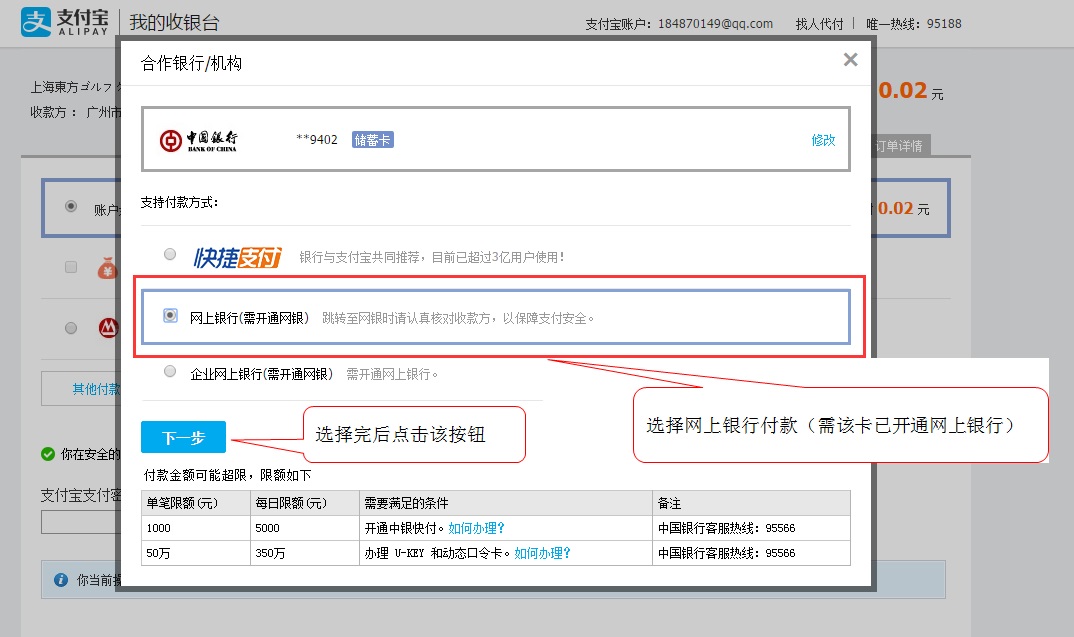Click the orange money bag icon

(108, 268)
